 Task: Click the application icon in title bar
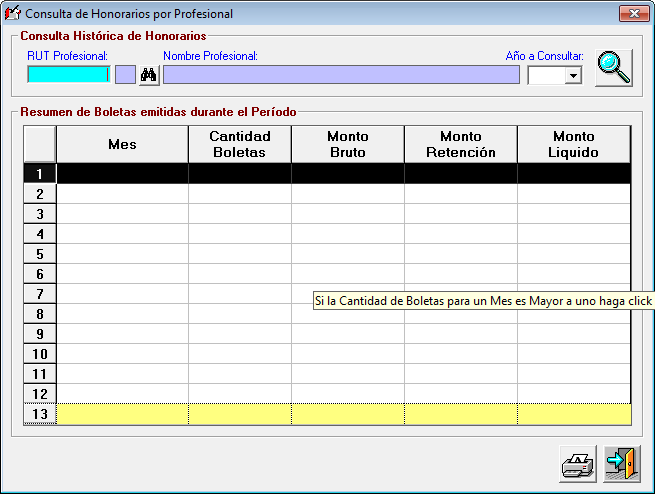[x=13, y=13]
